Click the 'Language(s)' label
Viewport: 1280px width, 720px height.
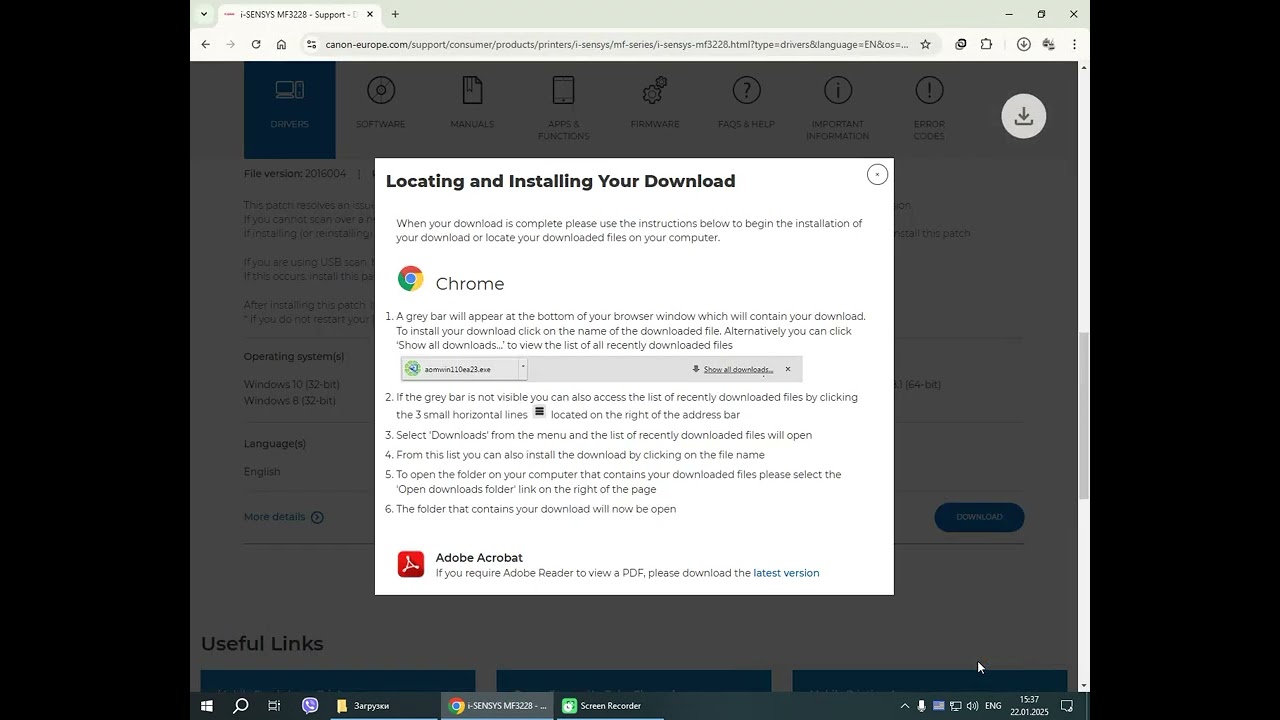click(x=275, y=444)
